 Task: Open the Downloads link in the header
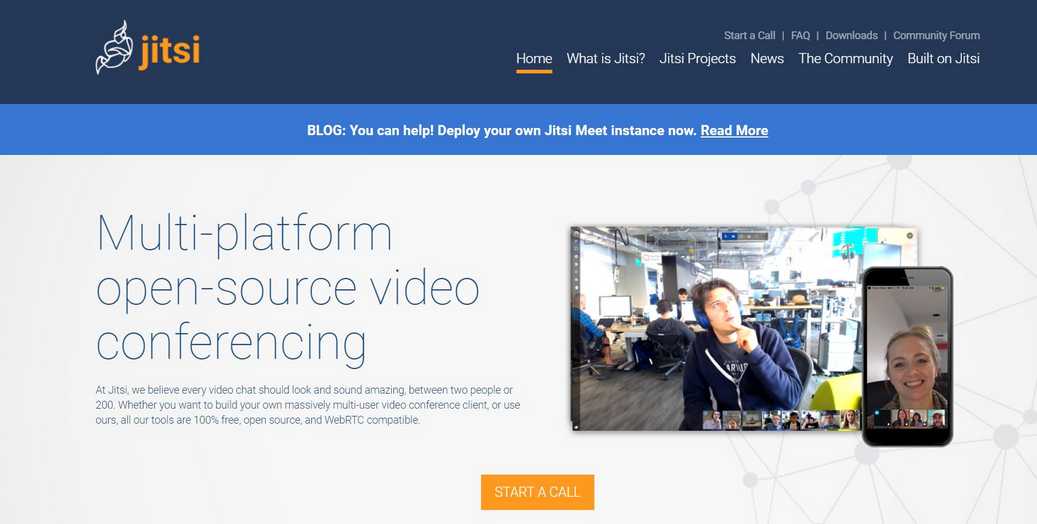[851, 35]
